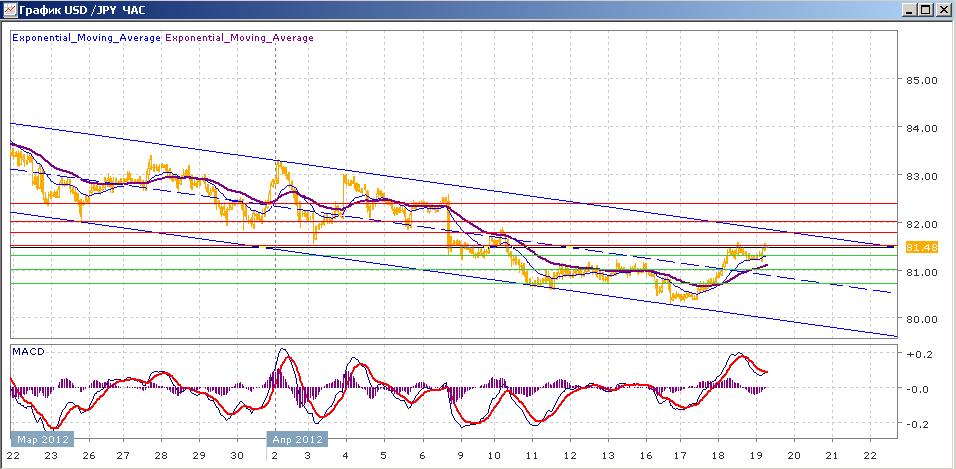Click the chart icon in the title bar
This screenshot has width=956, height=469.
click(9, 10)
